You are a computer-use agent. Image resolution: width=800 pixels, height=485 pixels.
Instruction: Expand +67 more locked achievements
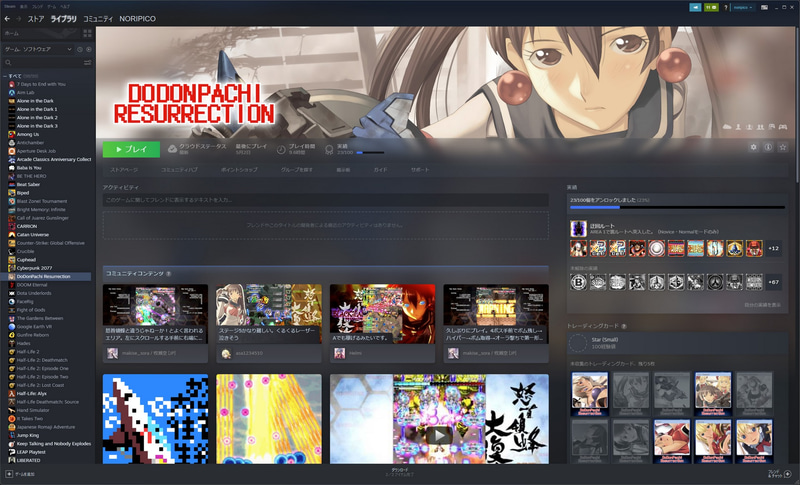(773, 282)
